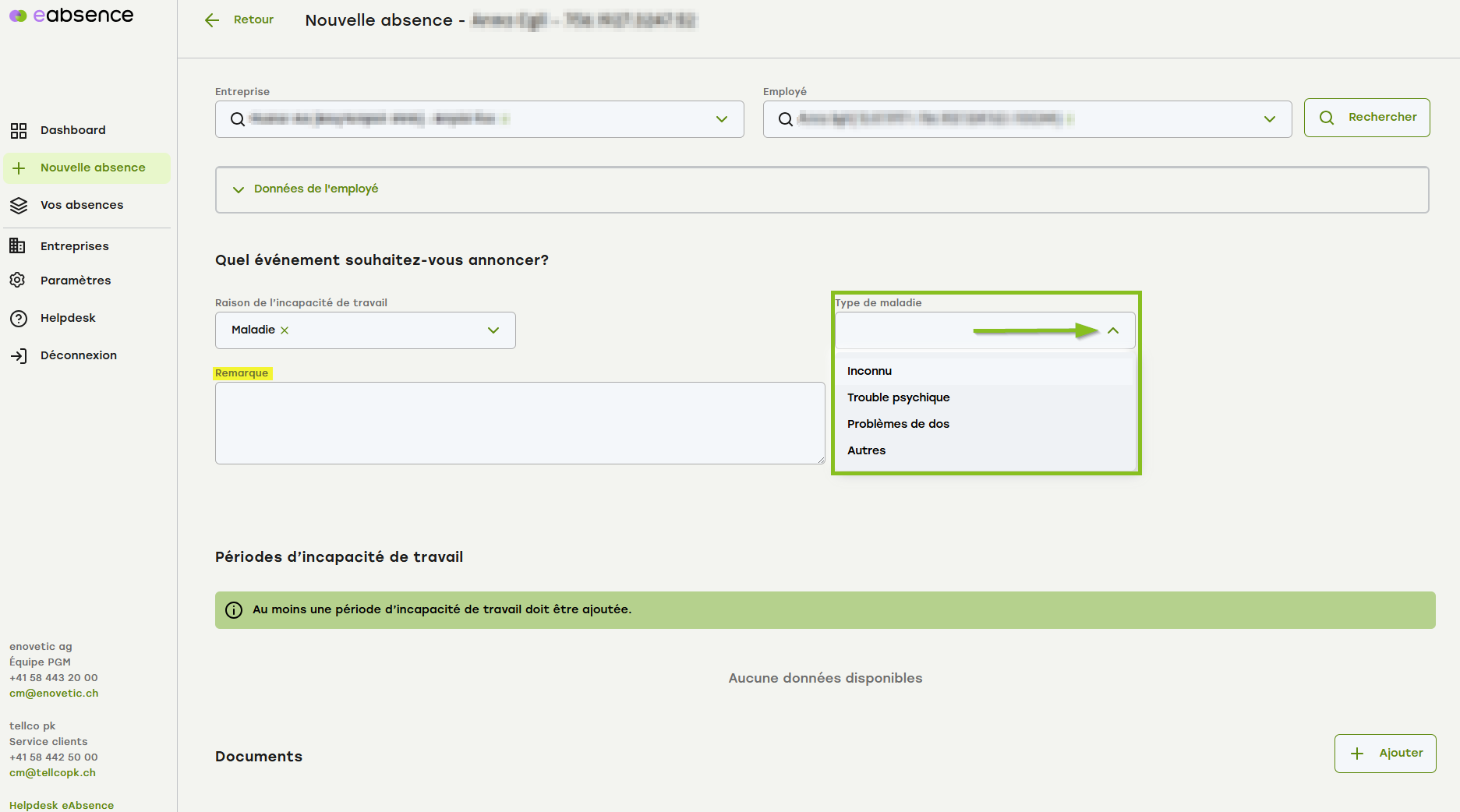Screen dimensions: 1460x812
Task: Open the Entreprise dropdown chevron
Action: (722, 119)
